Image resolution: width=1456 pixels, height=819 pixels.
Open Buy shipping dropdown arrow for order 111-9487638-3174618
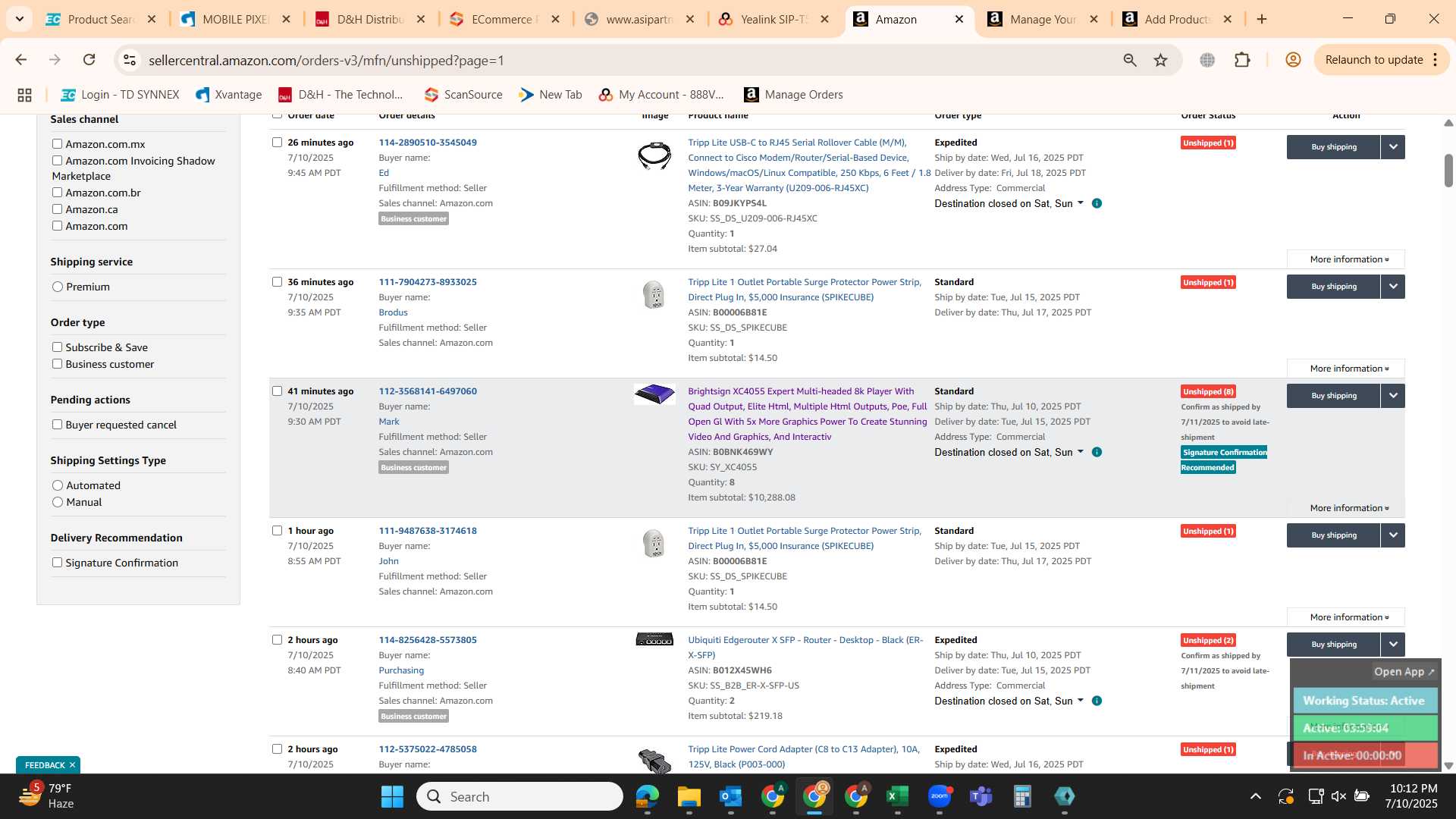point(1393,535)
